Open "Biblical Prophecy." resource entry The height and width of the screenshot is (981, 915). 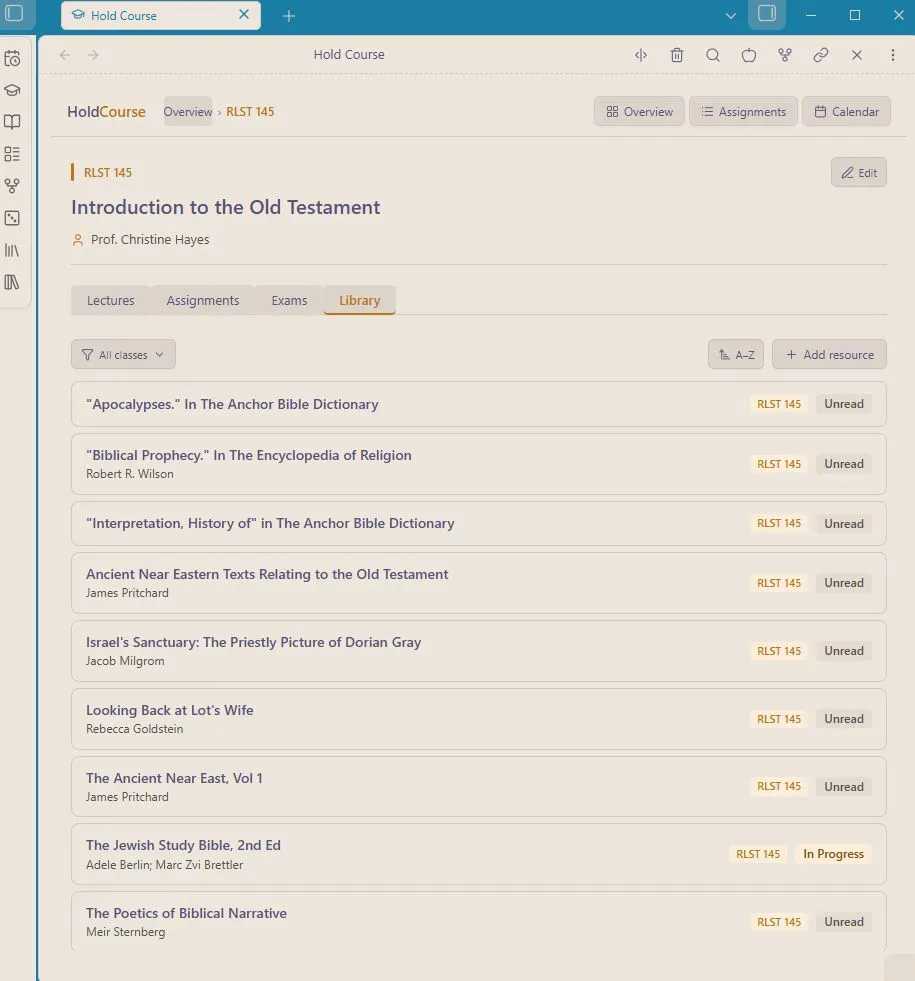[x=478, y=464]
